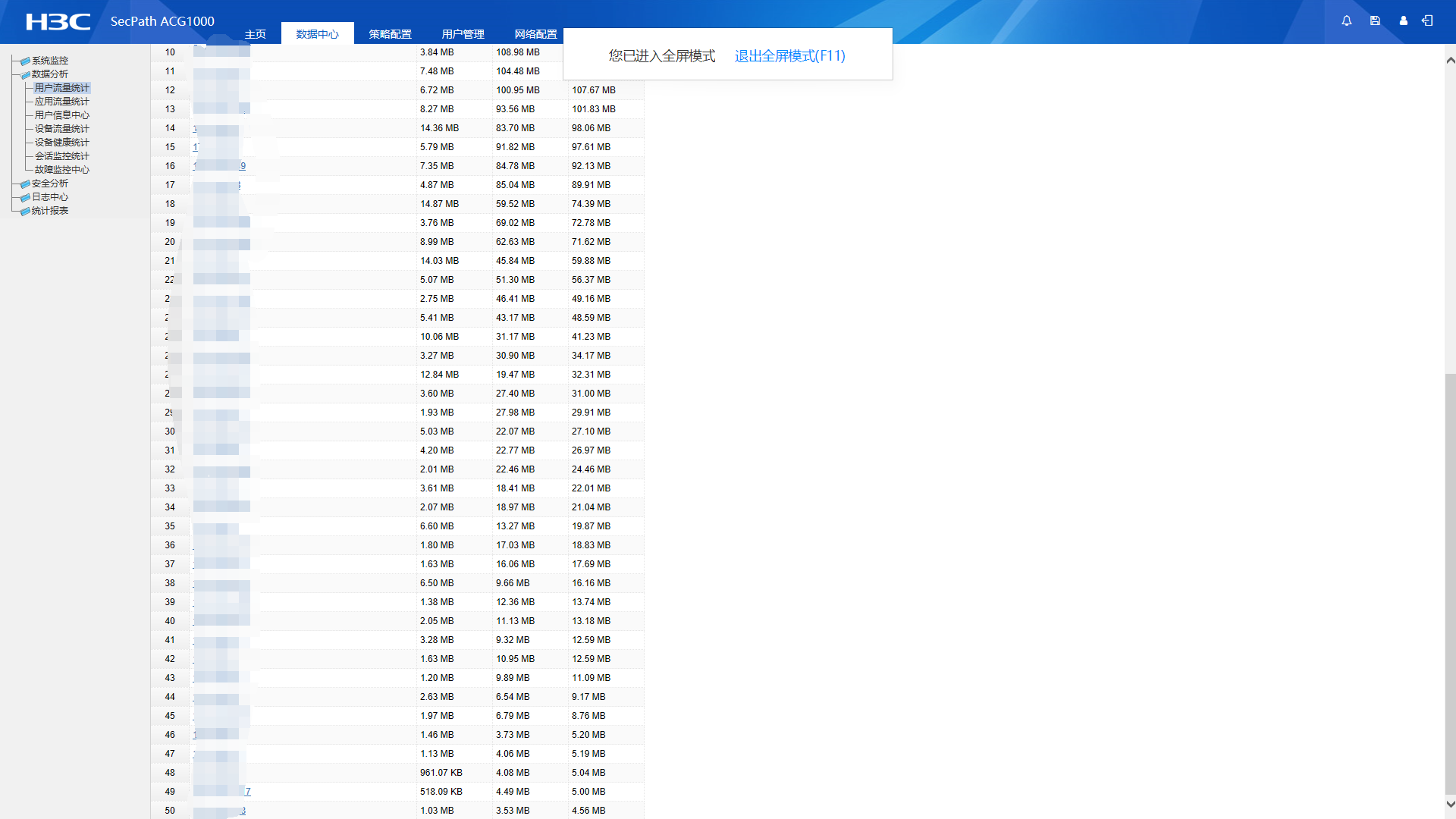Click the 统计报表 folder icon
This screenshot has height=819, width=1456.
click(26, 211)
